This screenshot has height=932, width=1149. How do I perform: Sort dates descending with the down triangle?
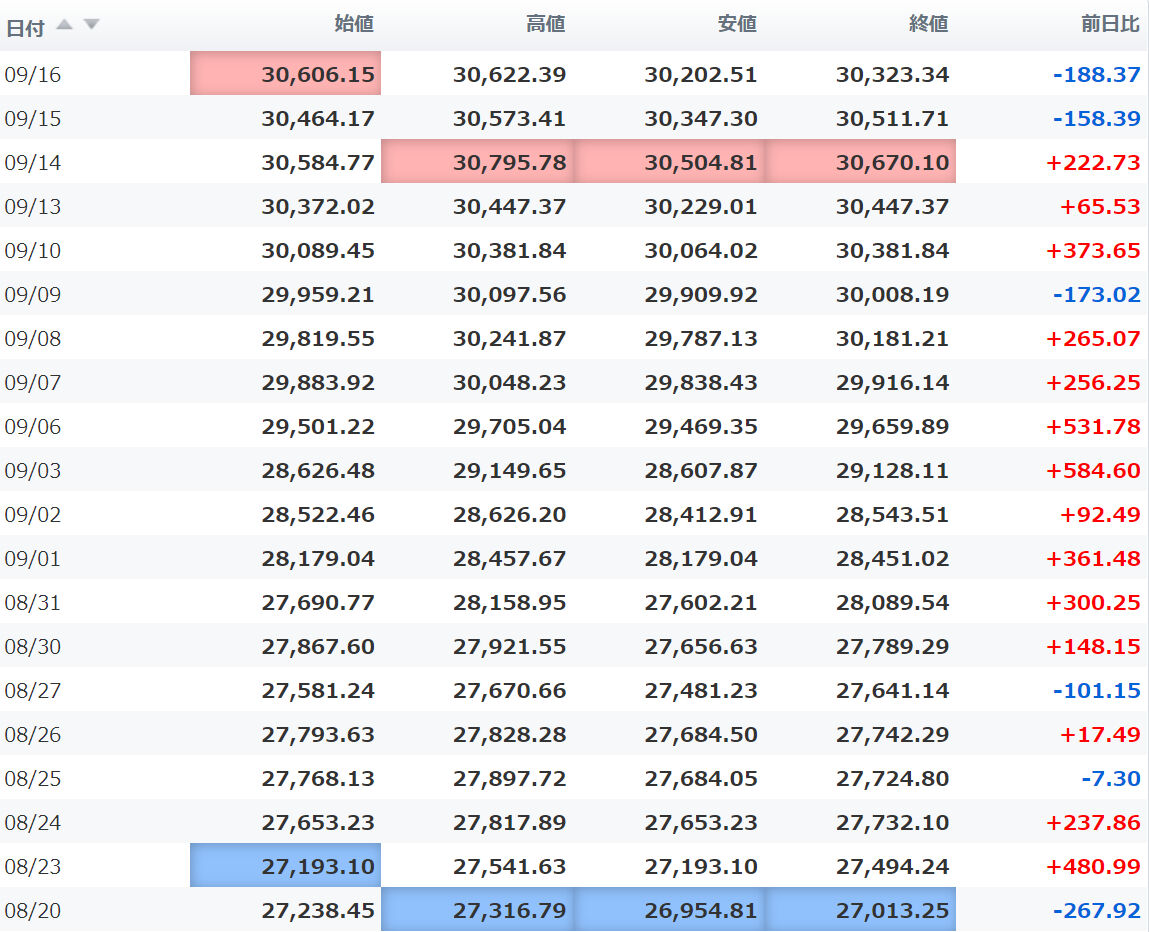click(x=91, y=24)
